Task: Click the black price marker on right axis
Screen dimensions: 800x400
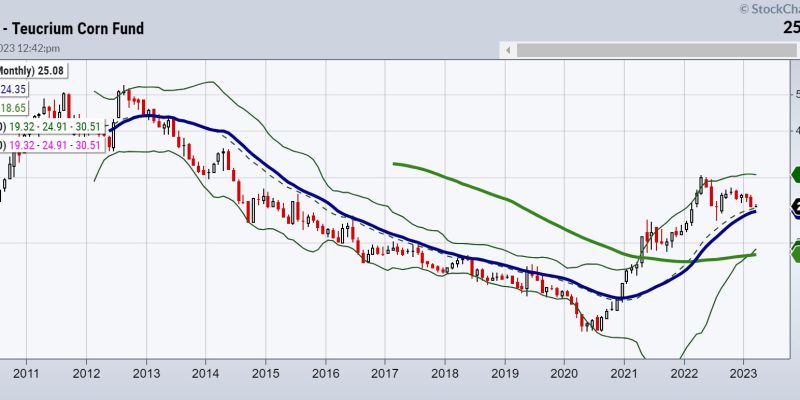Action: coord(794,208)
